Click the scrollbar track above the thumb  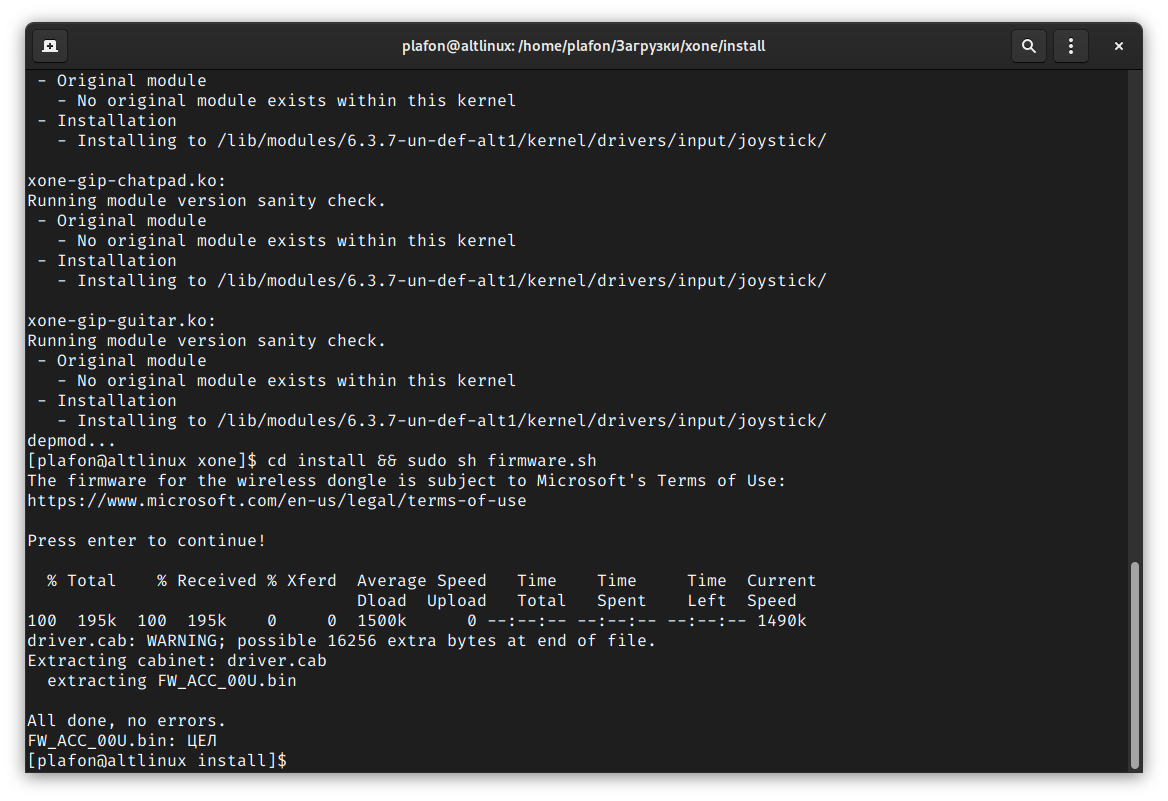coord(1135,300)
